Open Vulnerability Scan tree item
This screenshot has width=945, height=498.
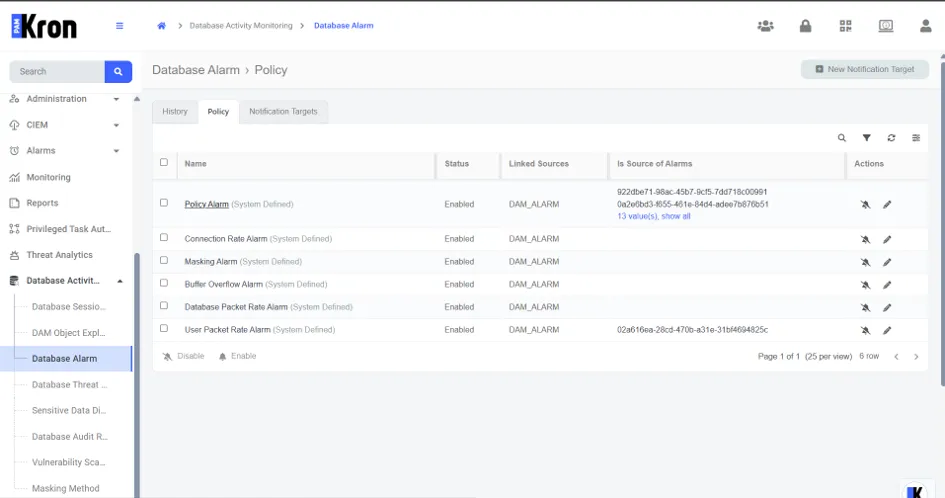[69, 462]
